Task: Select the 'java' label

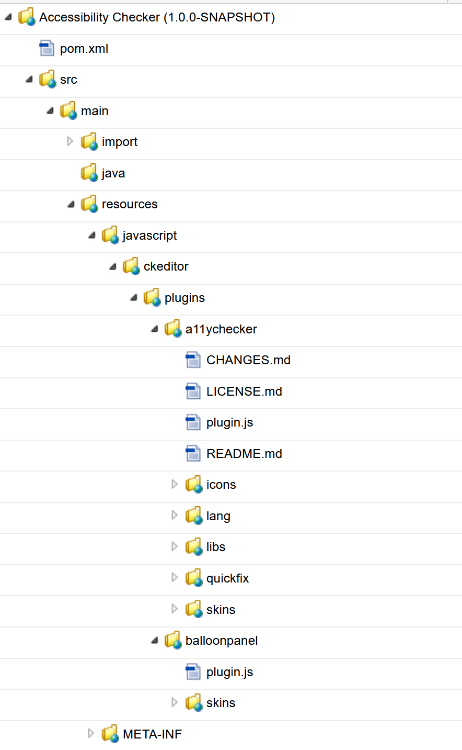Action: coord(113,173)
